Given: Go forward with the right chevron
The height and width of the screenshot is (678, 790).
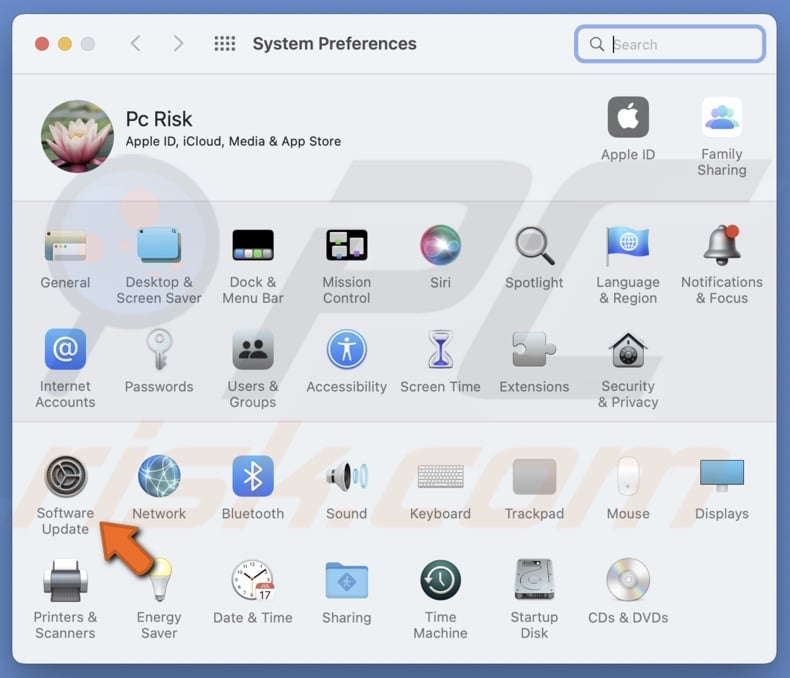Looking at the screenshot, I should (178, 43).
